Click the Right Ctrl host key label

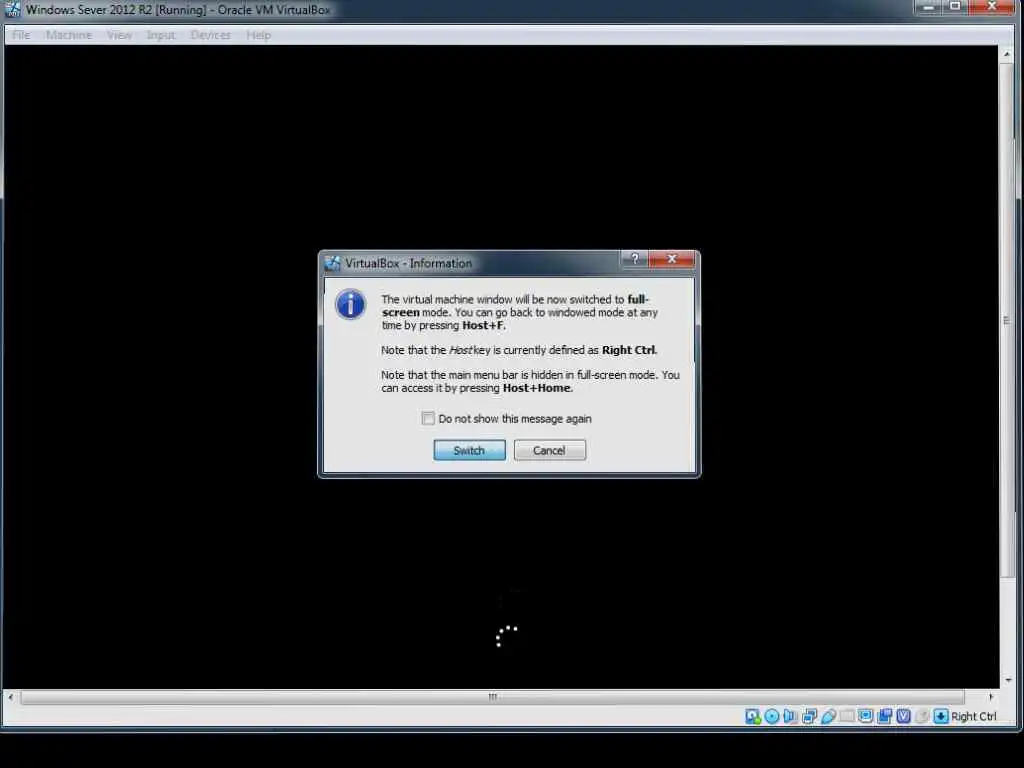coord(974,716)
